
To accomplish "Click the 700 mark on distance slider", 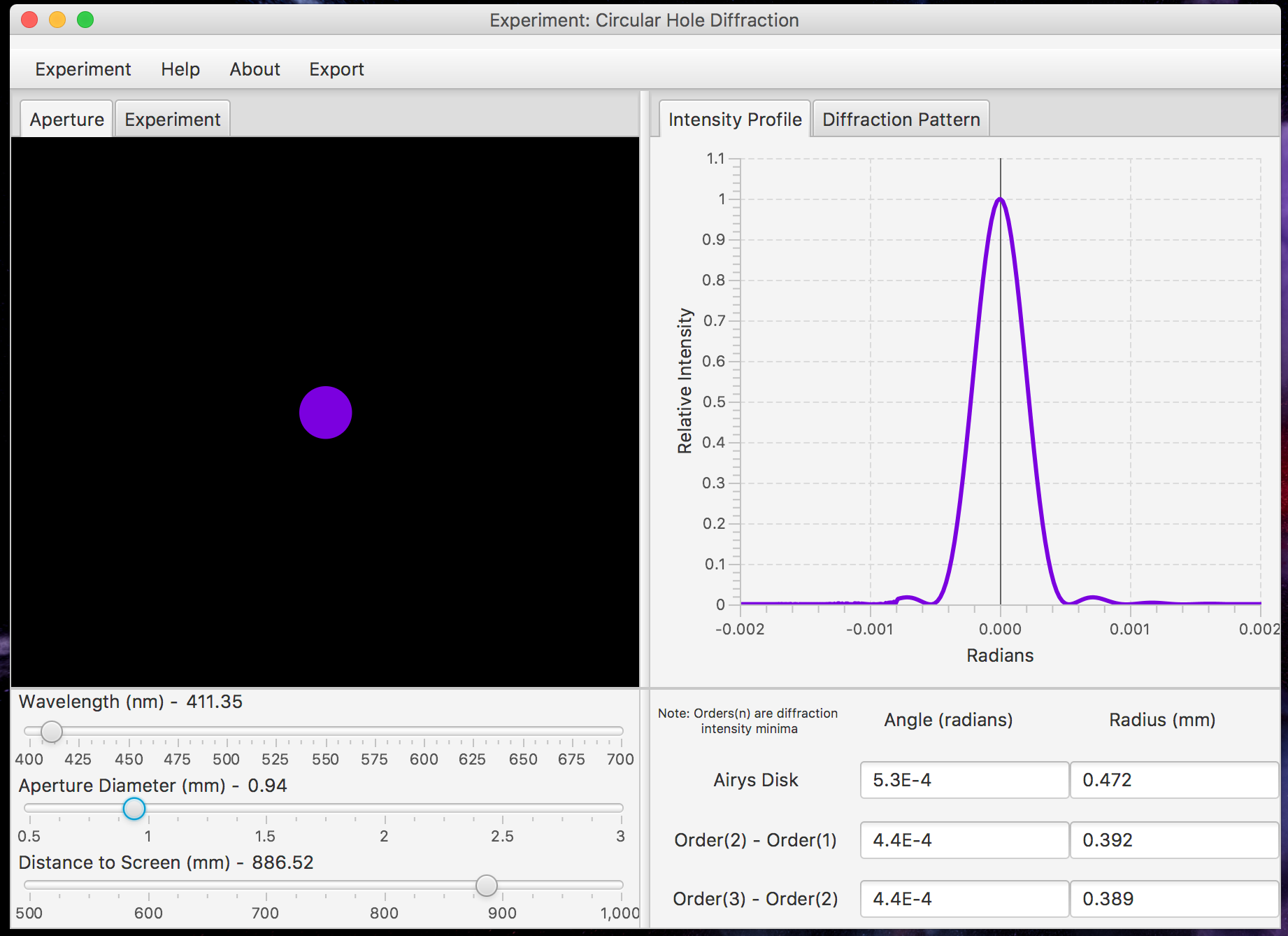I will coord(265,913).
